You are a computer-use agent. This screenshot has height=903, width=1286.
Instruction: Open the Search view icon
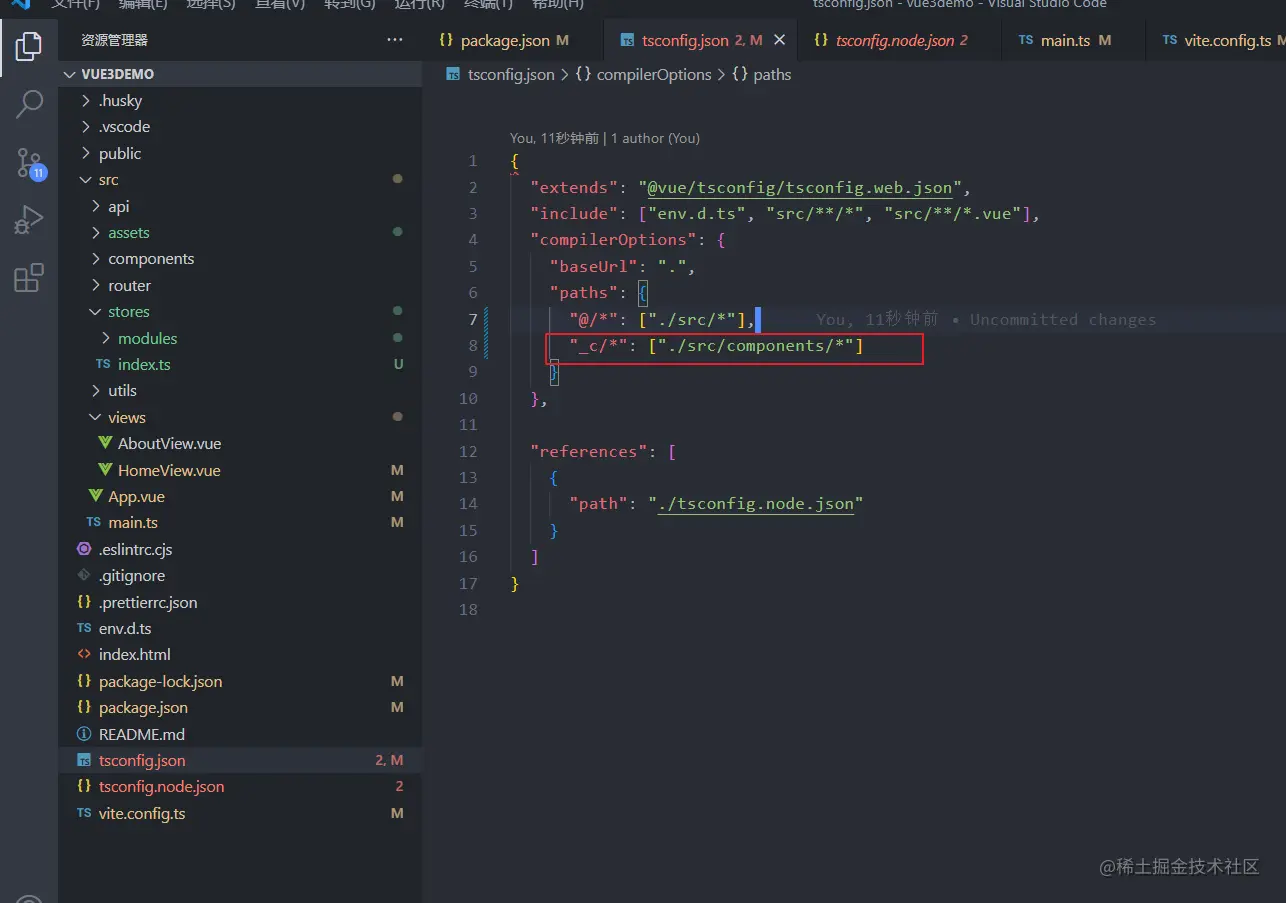coord(29,103)
